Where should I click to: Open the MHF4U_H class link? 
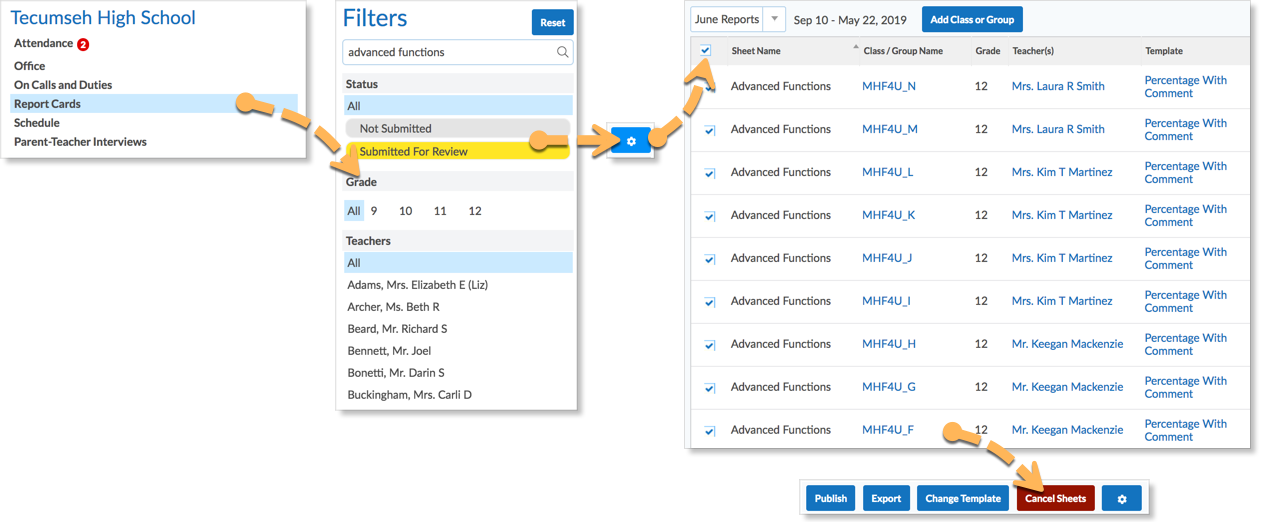point(889,344)
